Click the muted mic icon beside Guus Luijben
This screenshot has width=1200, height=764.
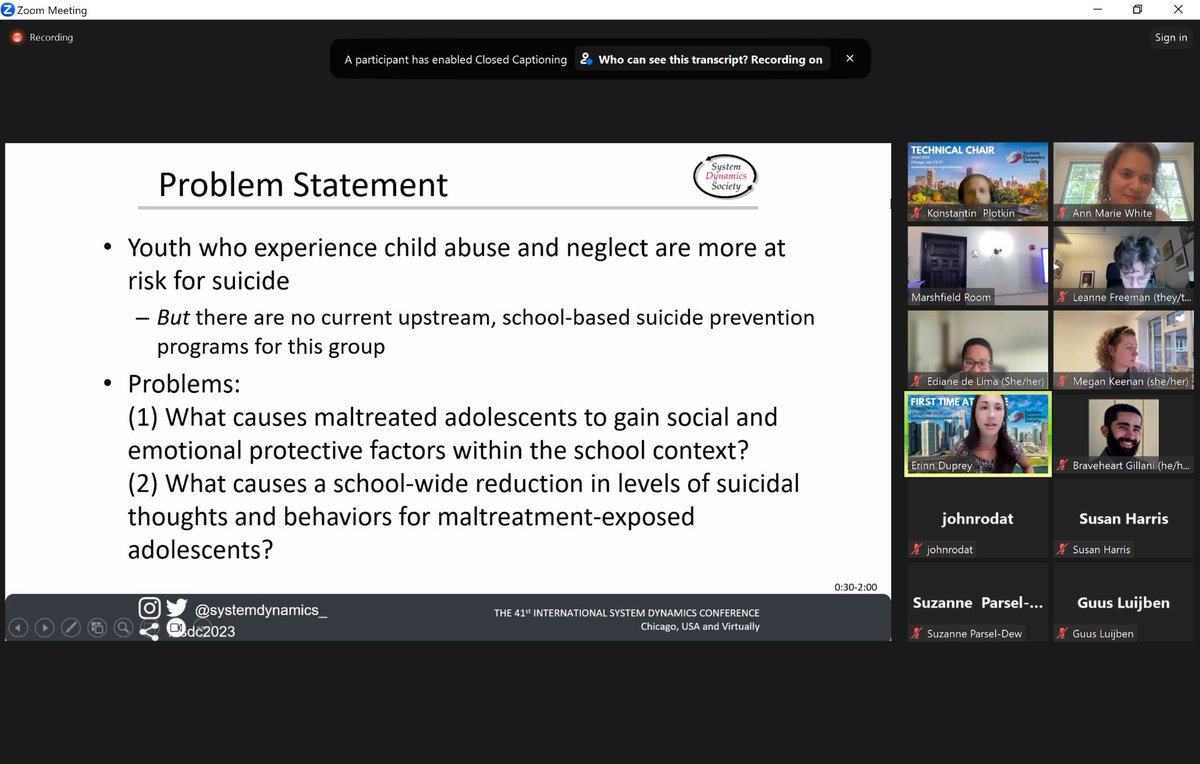coord(1061,633)
